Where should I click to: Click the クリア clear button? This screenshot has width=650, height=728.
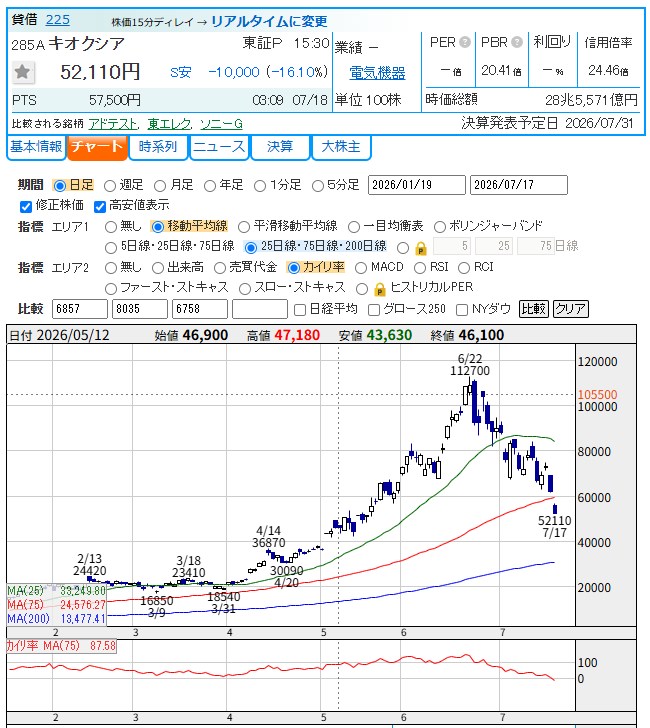click(x=571, y=309)
